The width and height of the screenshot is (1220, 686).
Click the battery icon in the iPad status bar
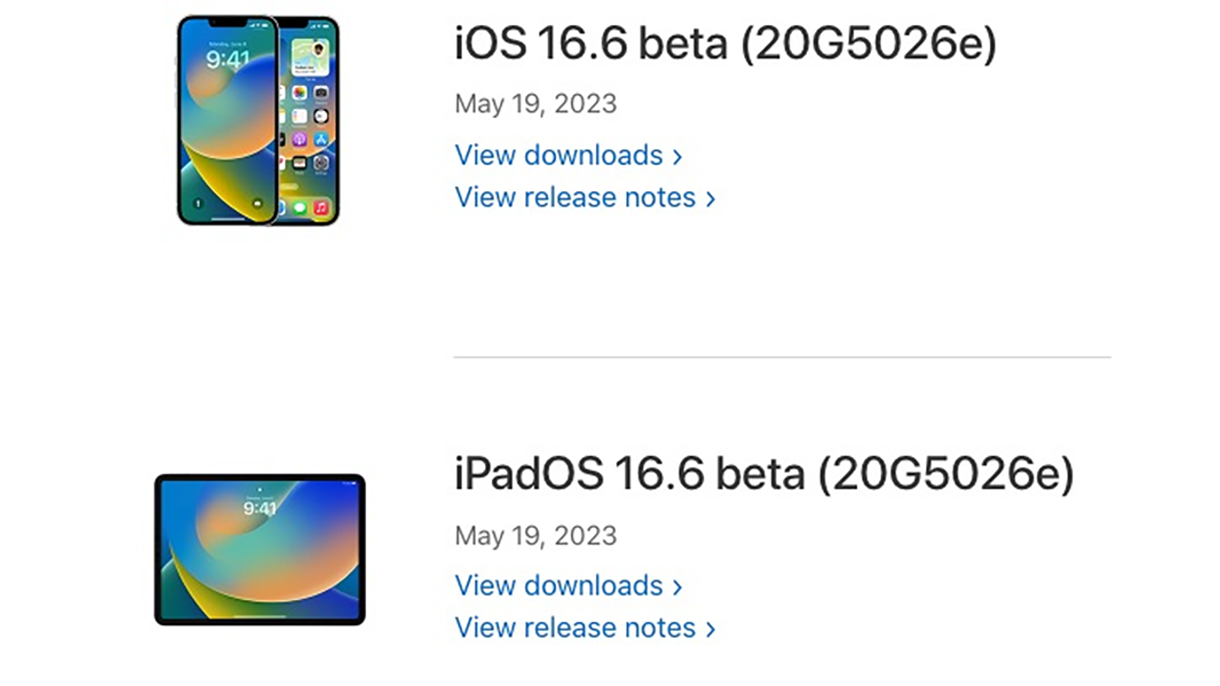[x=354, y=483]
